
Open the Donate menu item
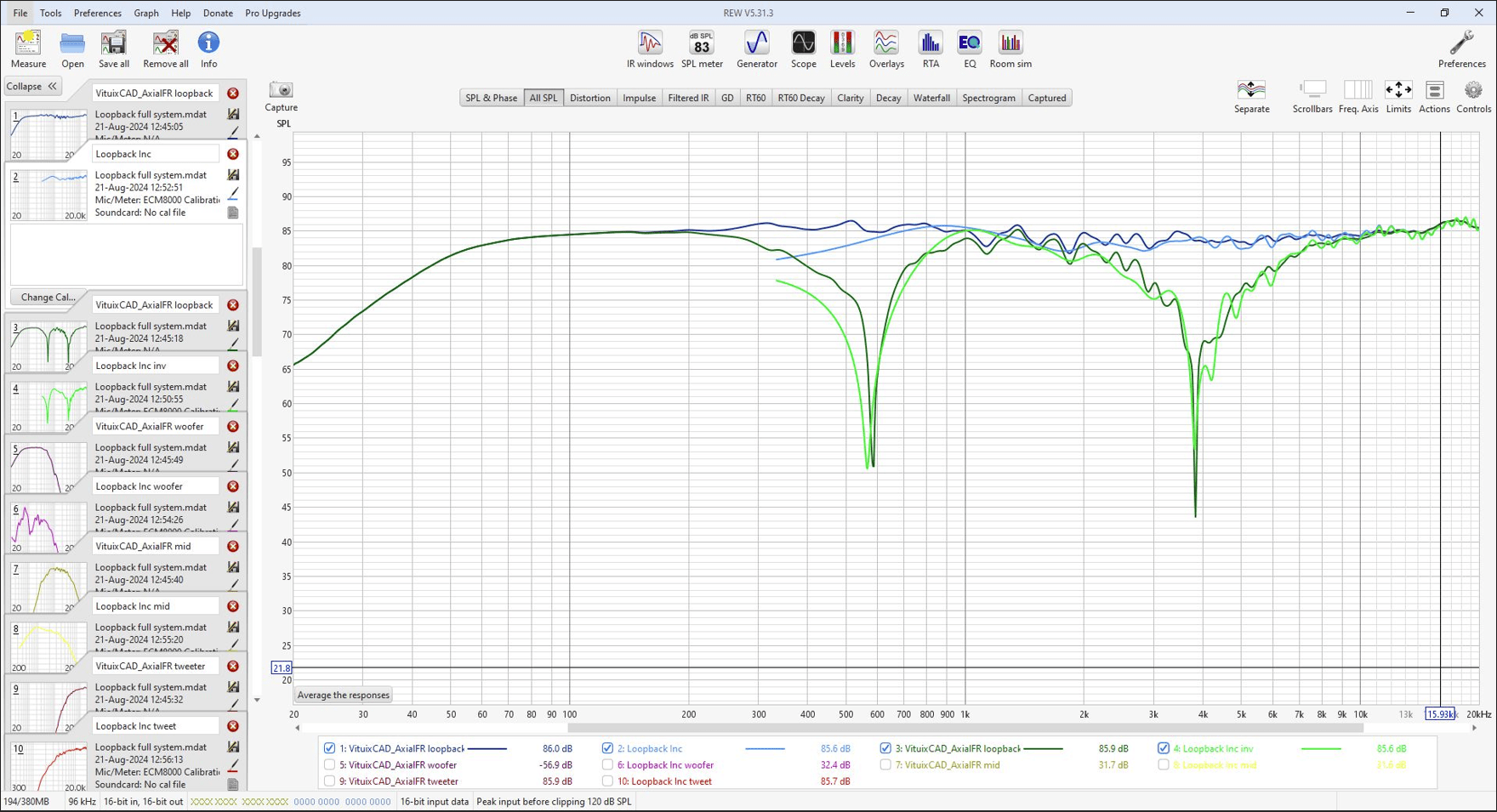[218, 13]
